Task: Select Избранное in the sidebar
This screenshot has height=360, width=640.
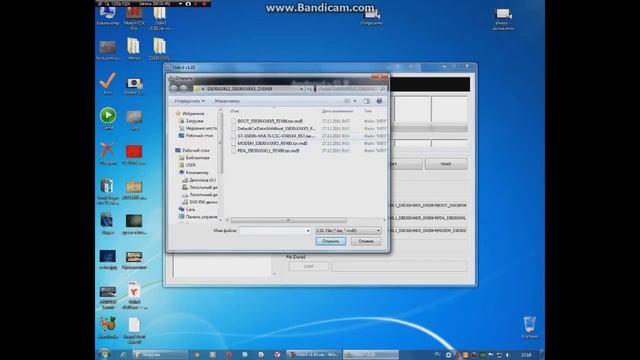Action: [193, 113]
